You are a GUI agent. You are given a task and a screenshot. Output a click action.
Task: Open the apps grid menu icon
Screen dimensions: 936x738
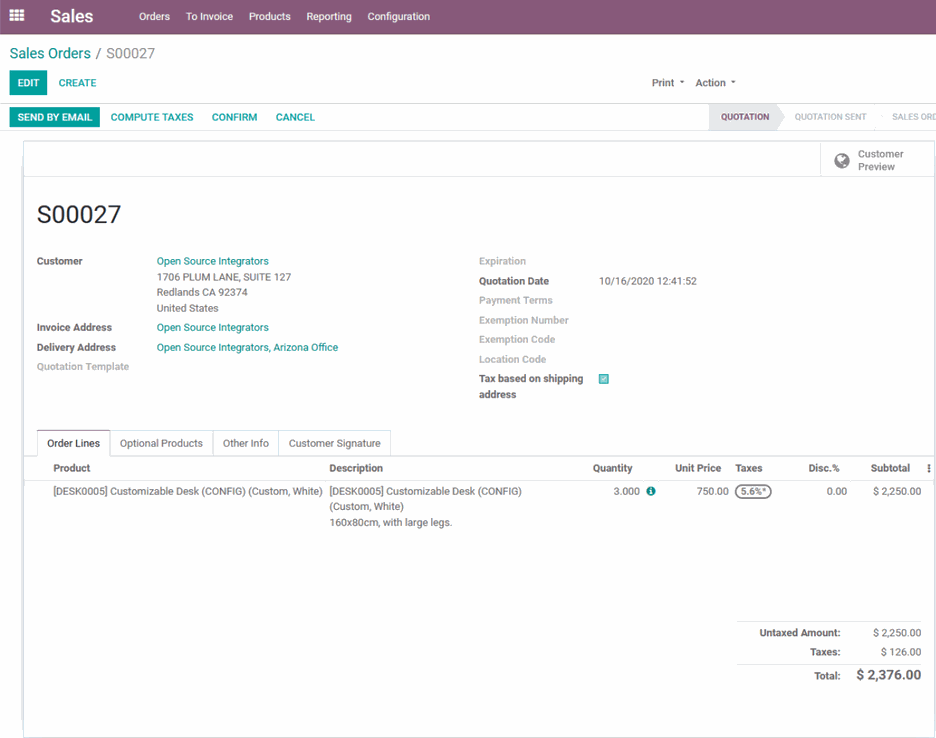(17, 16)
